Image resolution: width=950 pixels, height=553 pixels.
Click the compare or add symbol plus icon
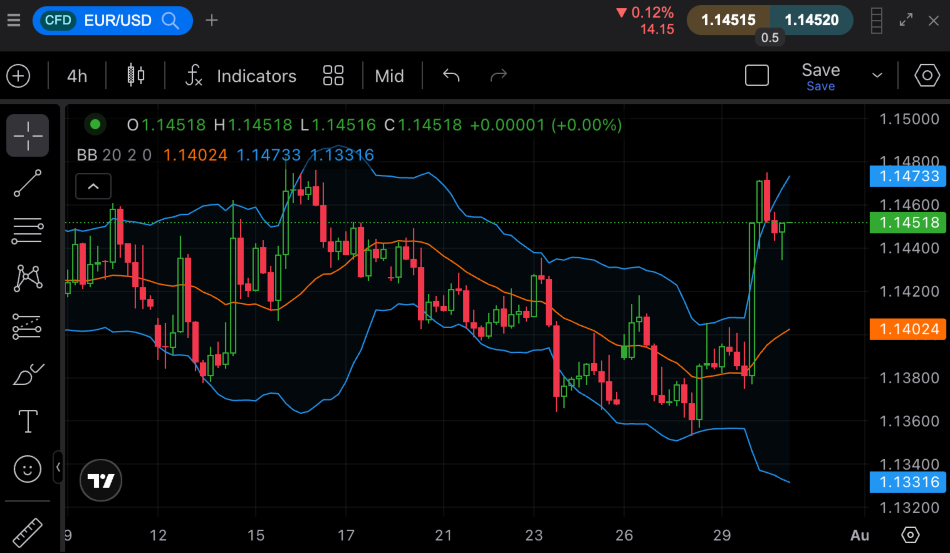18,76
